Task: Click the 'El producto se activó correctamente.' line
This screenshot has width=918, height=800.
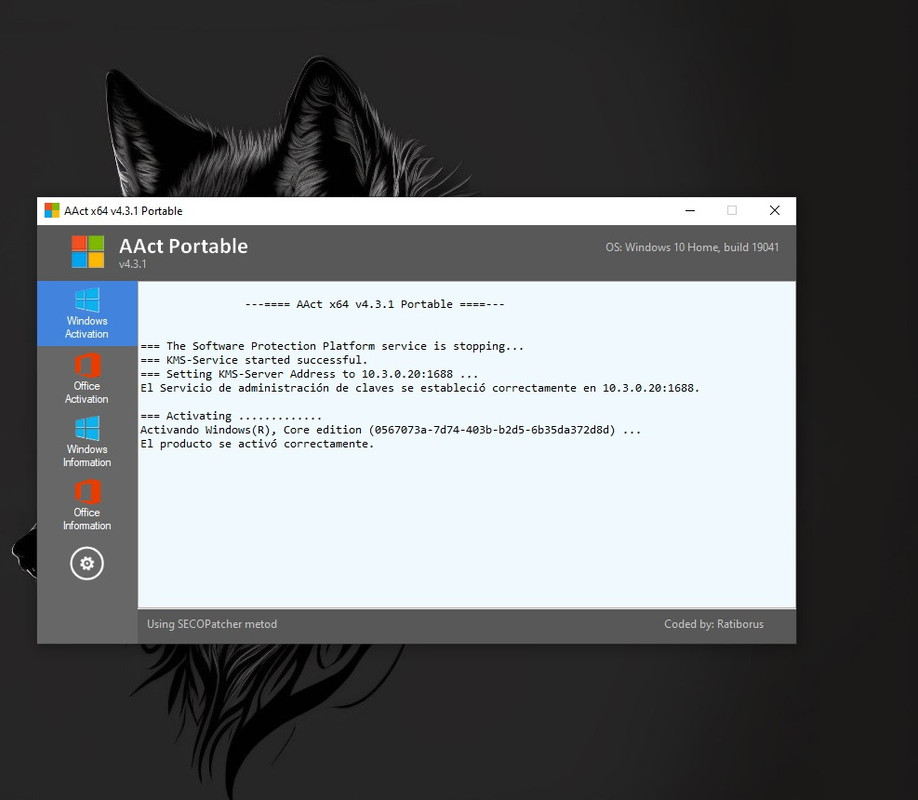Action: (257, 444)
